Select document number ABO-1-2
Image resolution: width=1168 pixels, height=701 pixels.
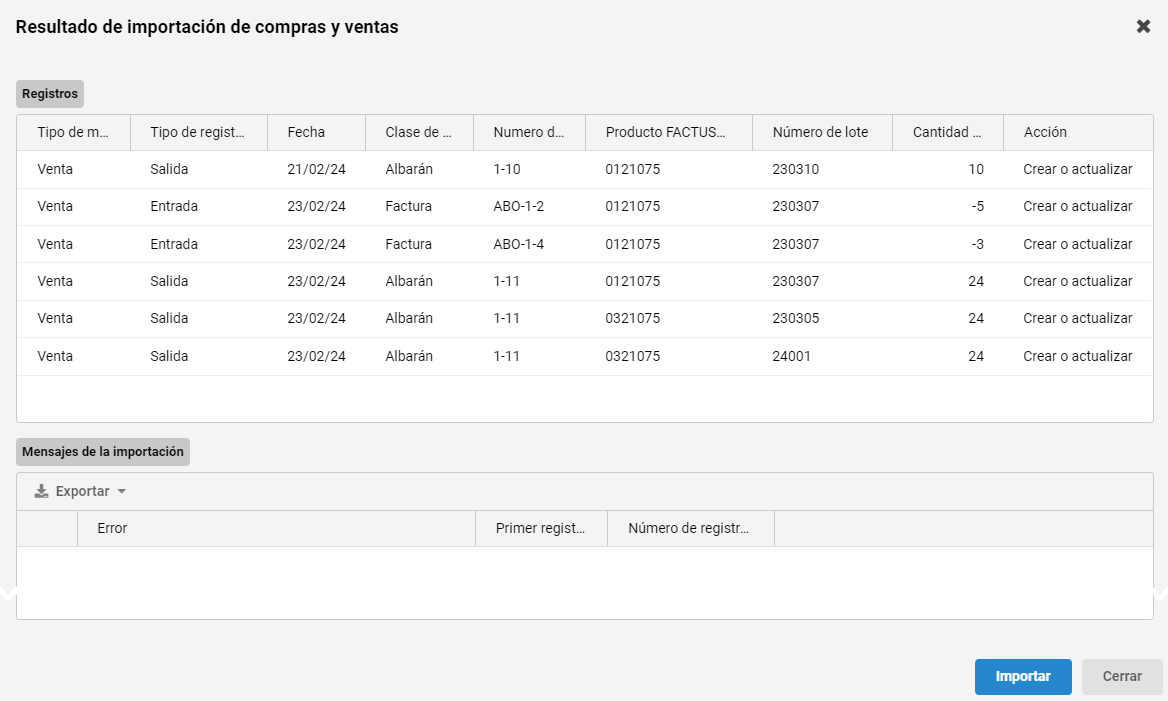coord(518,207)
